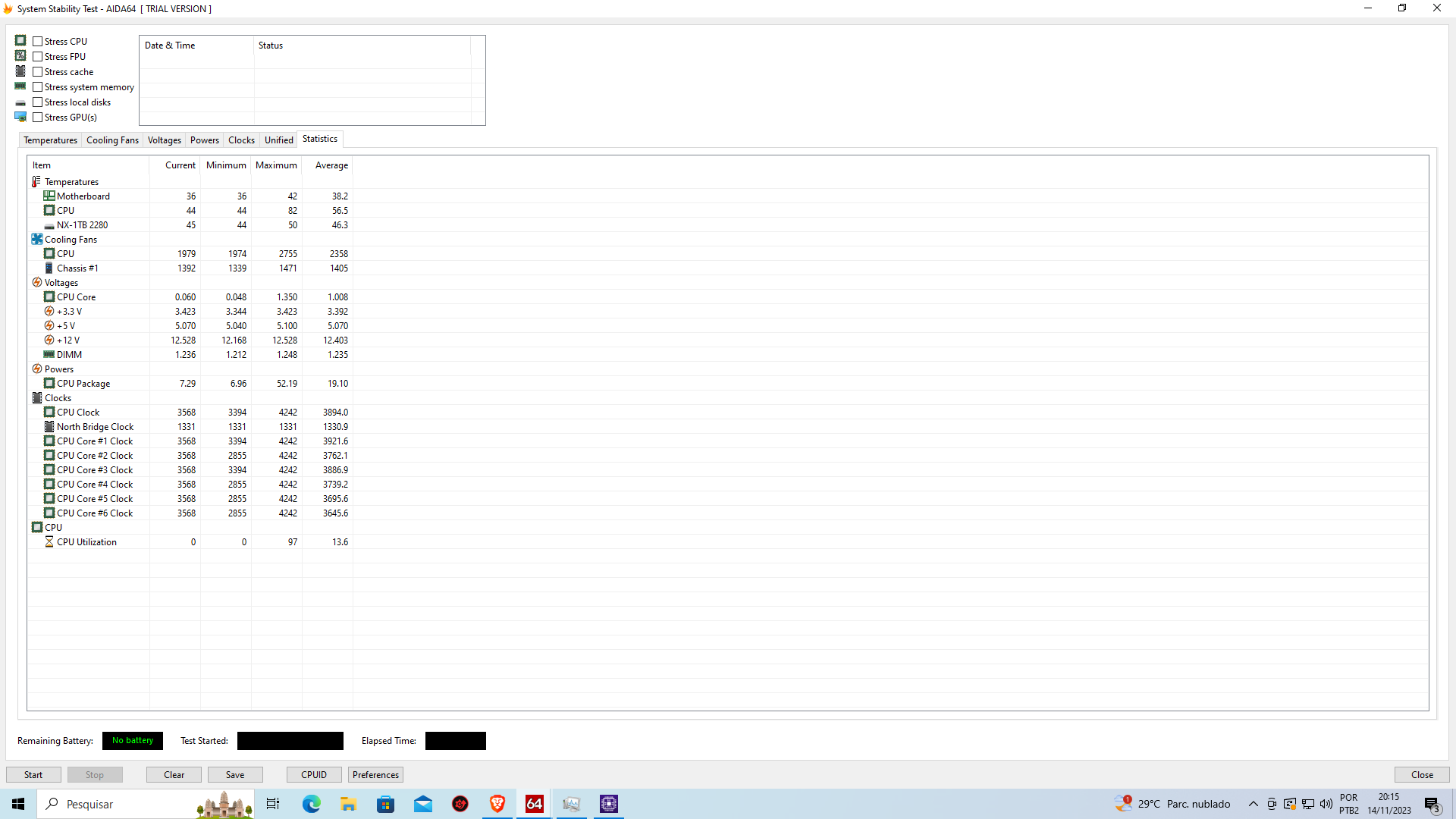Sort by the Maximum column header
1456x819 pixels.
pos(276,165)
